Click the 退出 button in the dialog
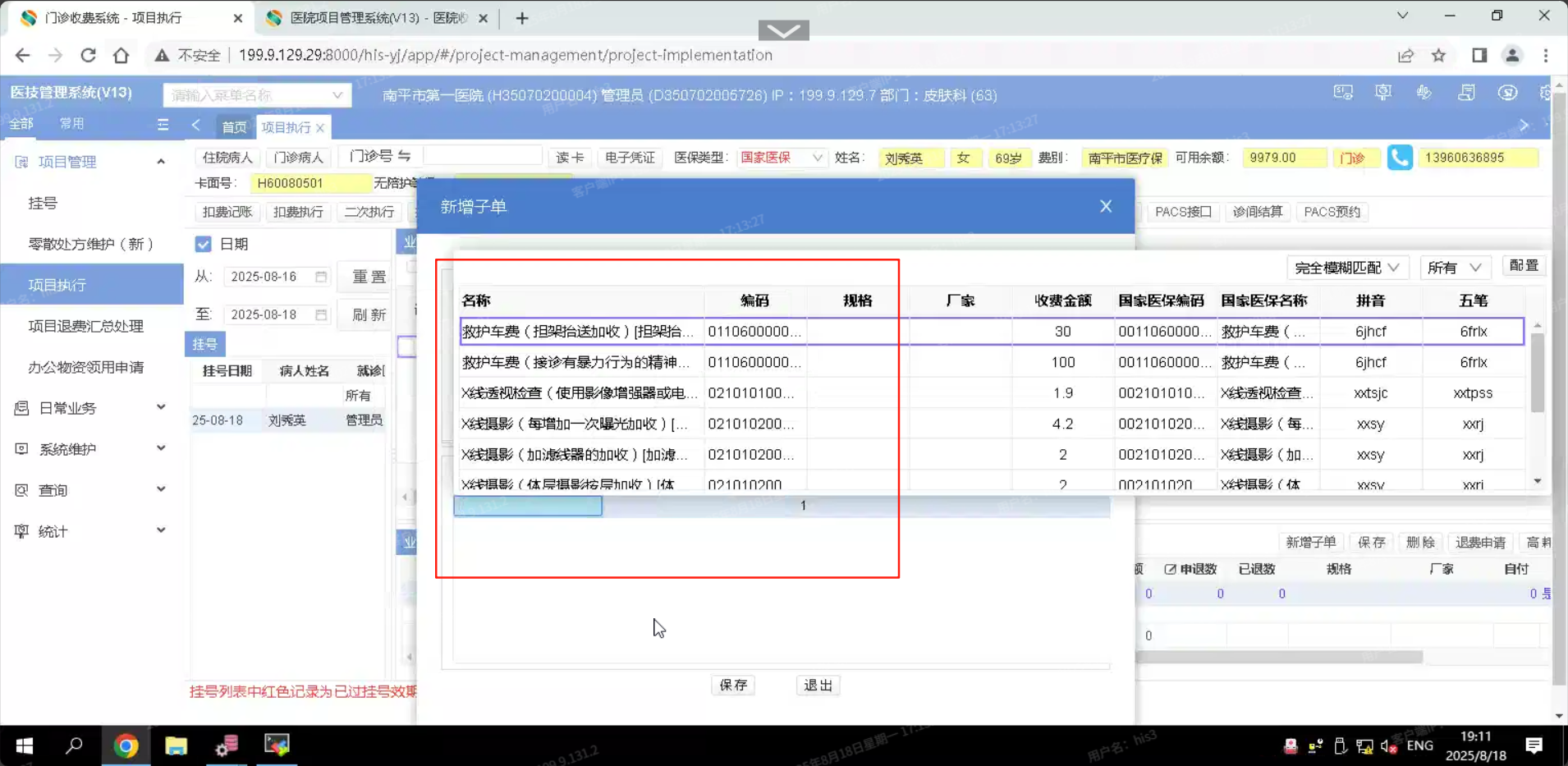Viewport: 1568px width, 766px height. (x=818, y=685)
